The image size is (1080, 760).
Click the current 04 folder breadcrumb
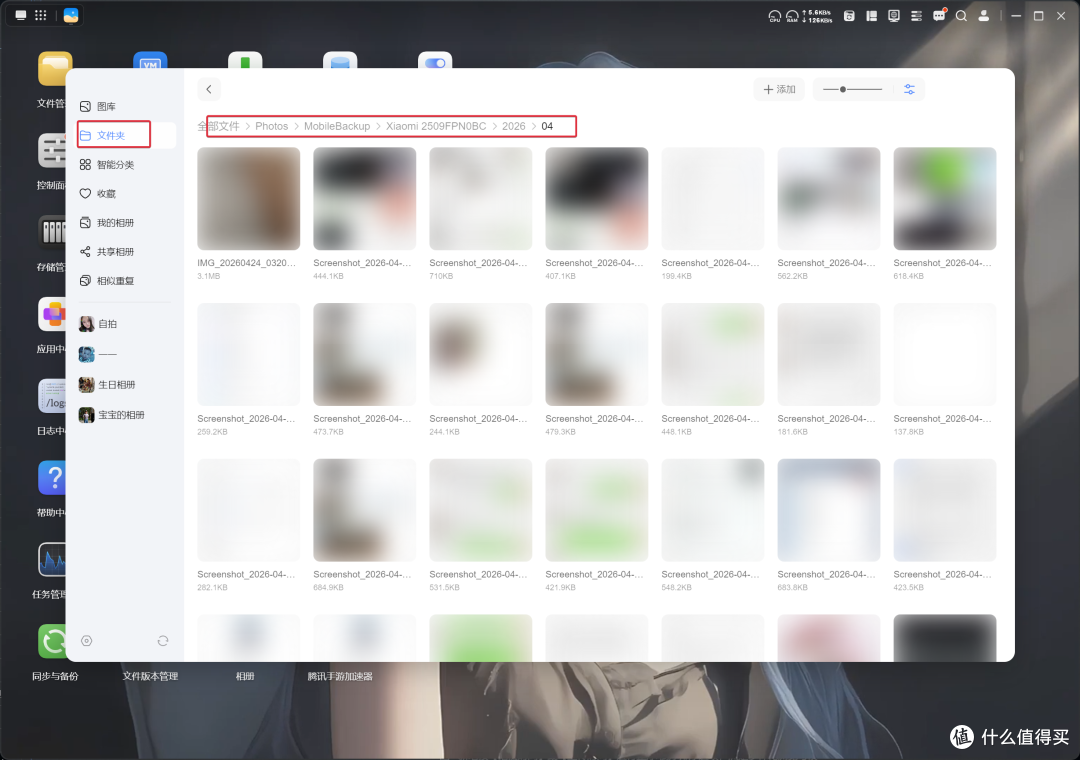tap(547, 126)
